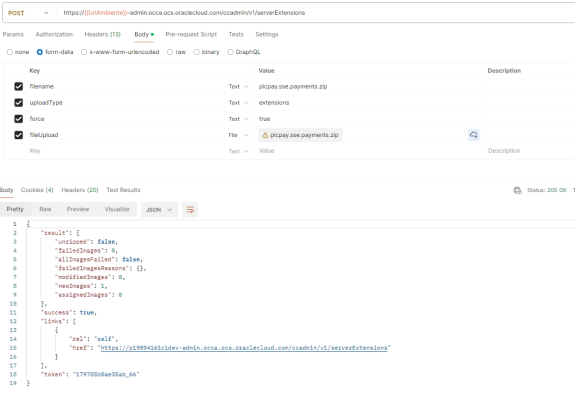Open the type dropdown in the empty key row
Image resolution: width=587 pixels, height=395 pixels.
coord(238,151)
